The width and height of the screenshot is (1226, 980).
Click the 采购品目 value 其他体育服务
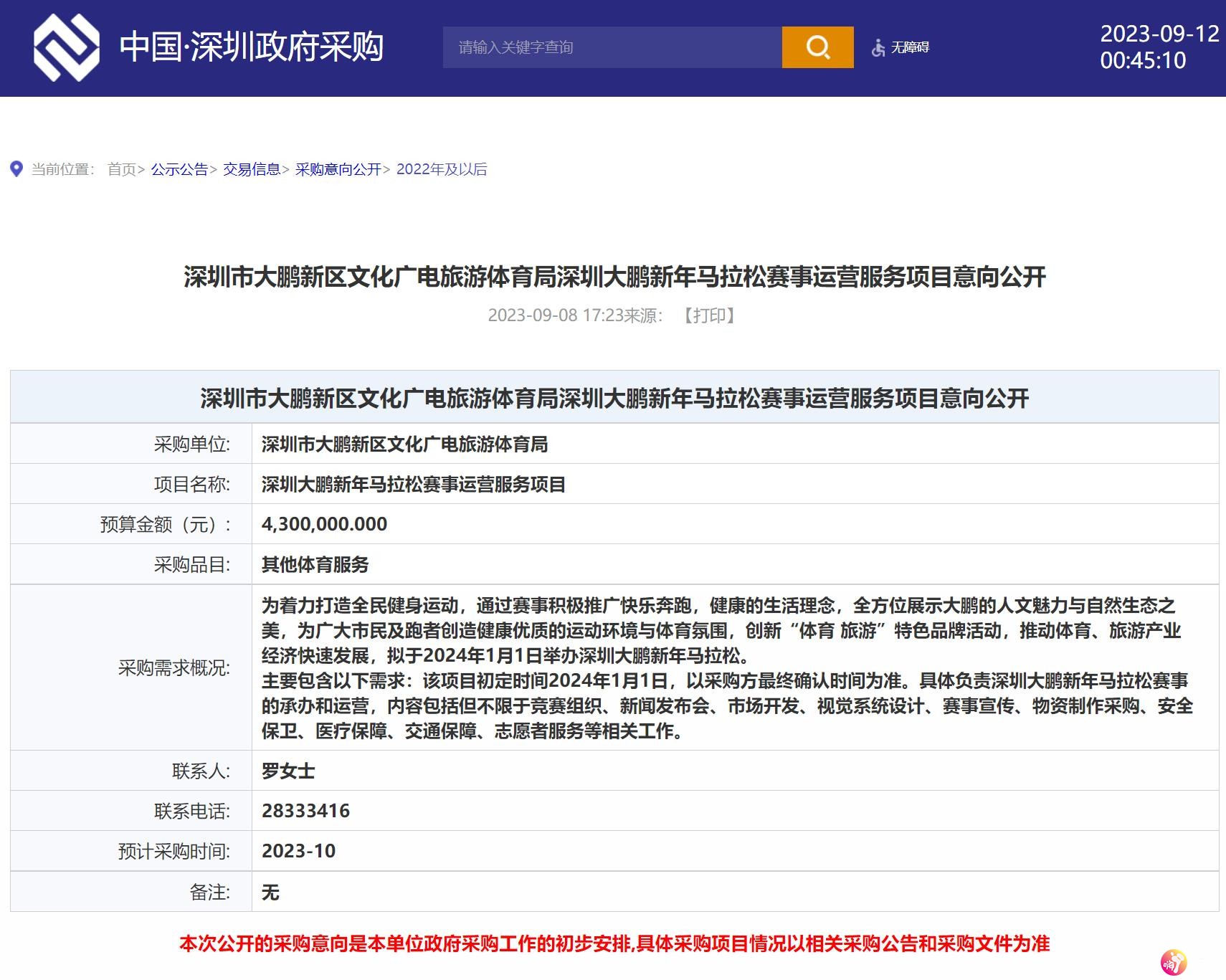point(315,565)
